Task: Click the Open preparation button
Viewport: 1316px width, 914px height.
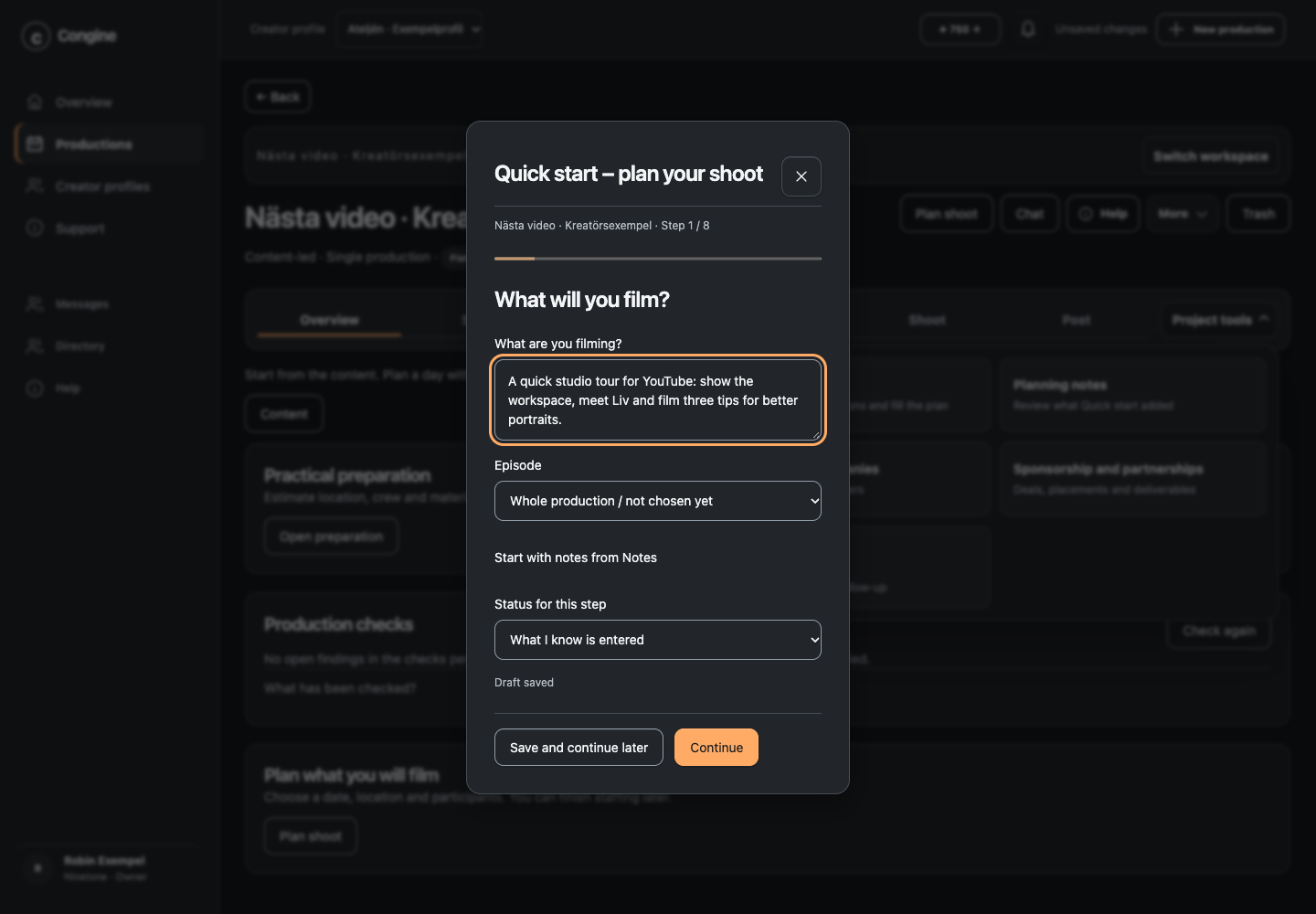Action: [x=331, y=537]
